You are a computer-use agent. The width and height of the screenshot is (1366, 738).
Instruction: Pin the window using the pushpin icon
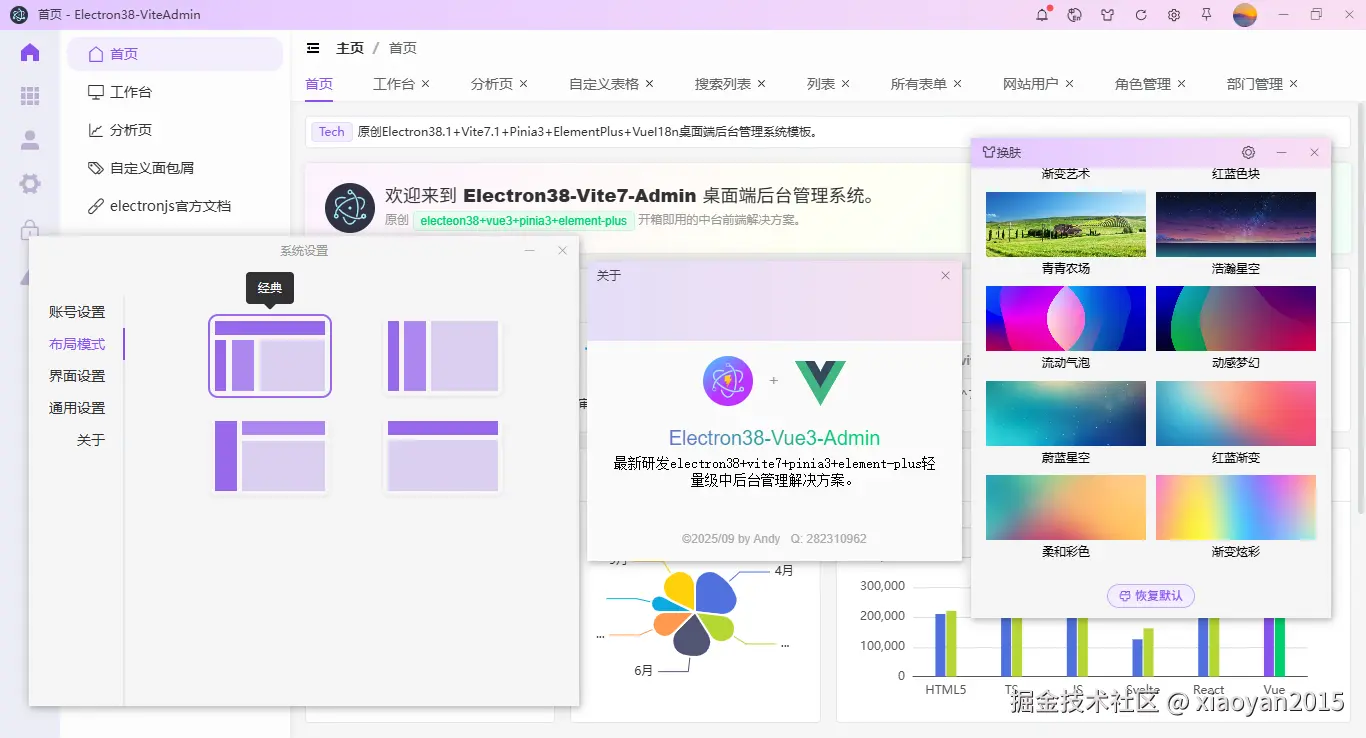(x=1207, y=14)
